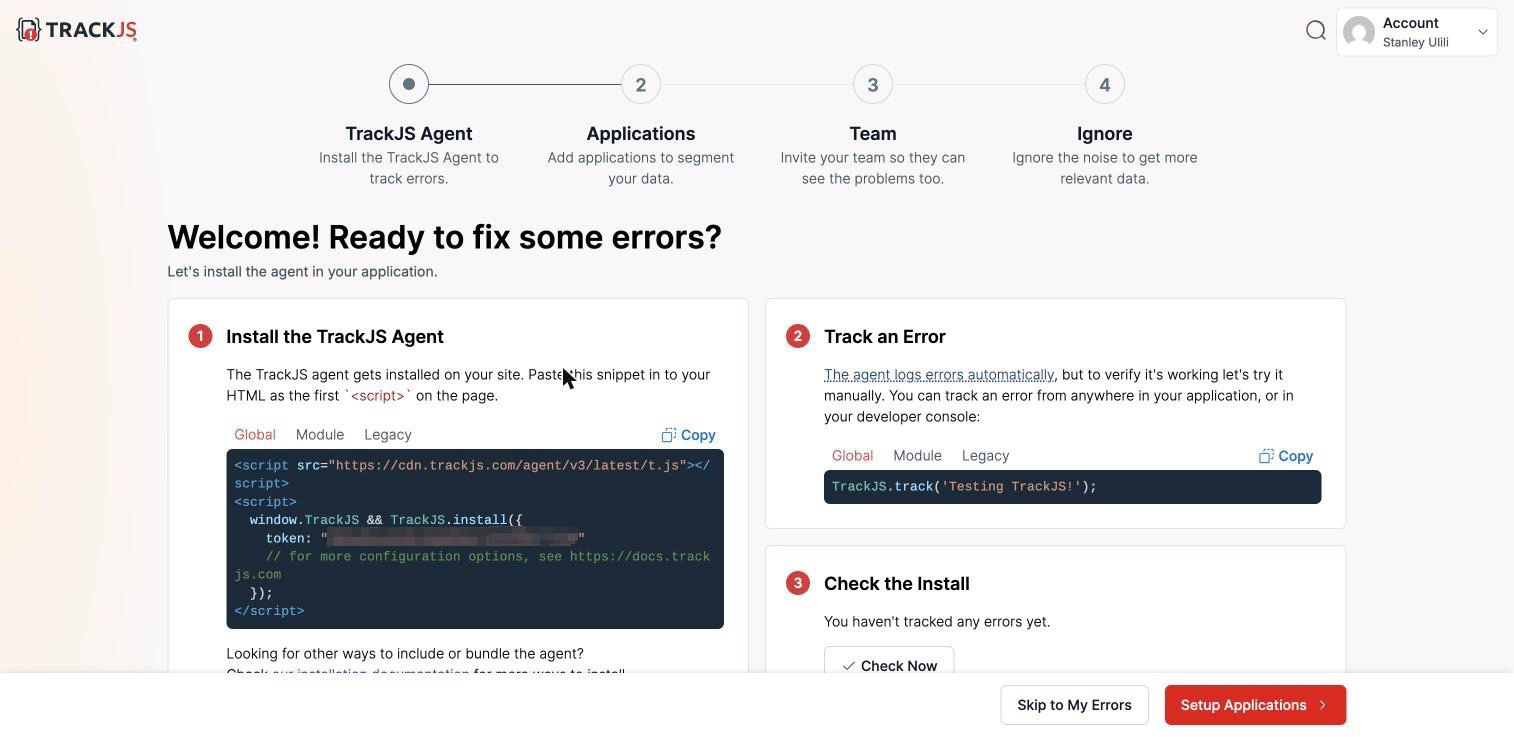Viewport: 1514px width, 737px height.
Task: Go to step 3 Team circle
Action: point(873,84)
